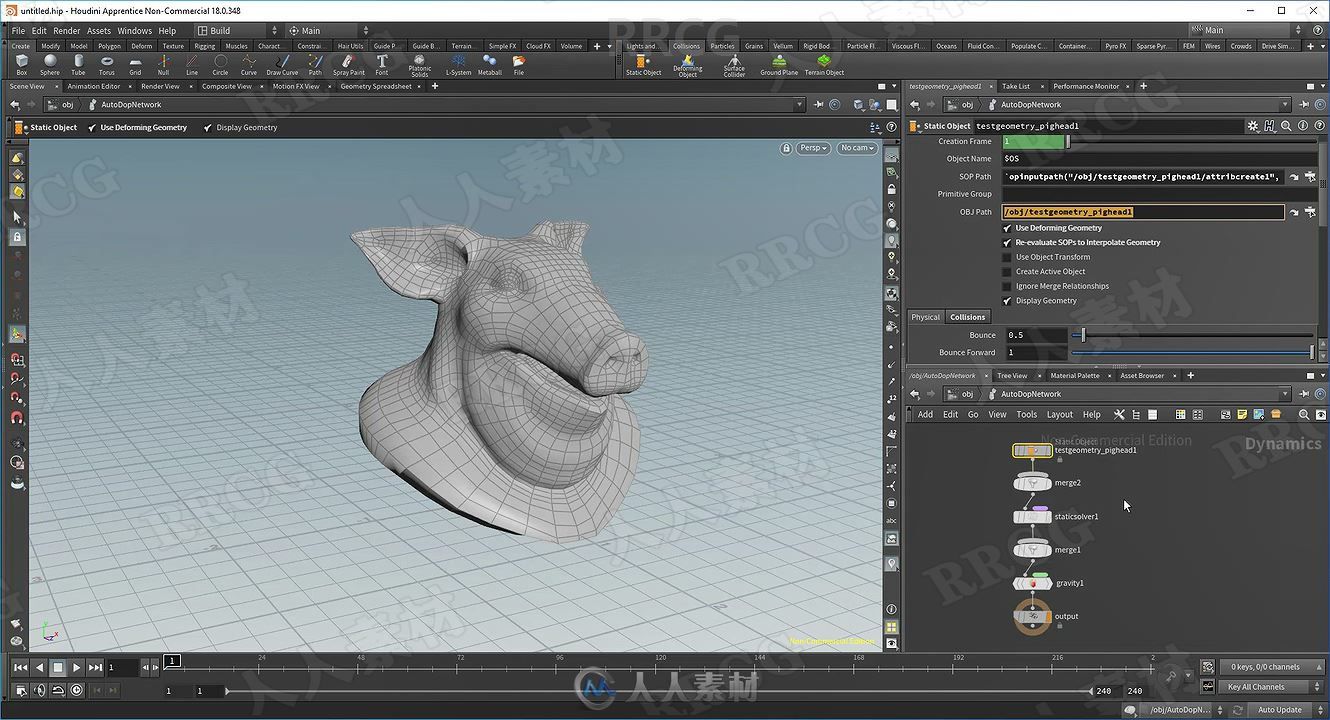
Task: Open the Build desktop dropdown
Action: coord(237,30)
